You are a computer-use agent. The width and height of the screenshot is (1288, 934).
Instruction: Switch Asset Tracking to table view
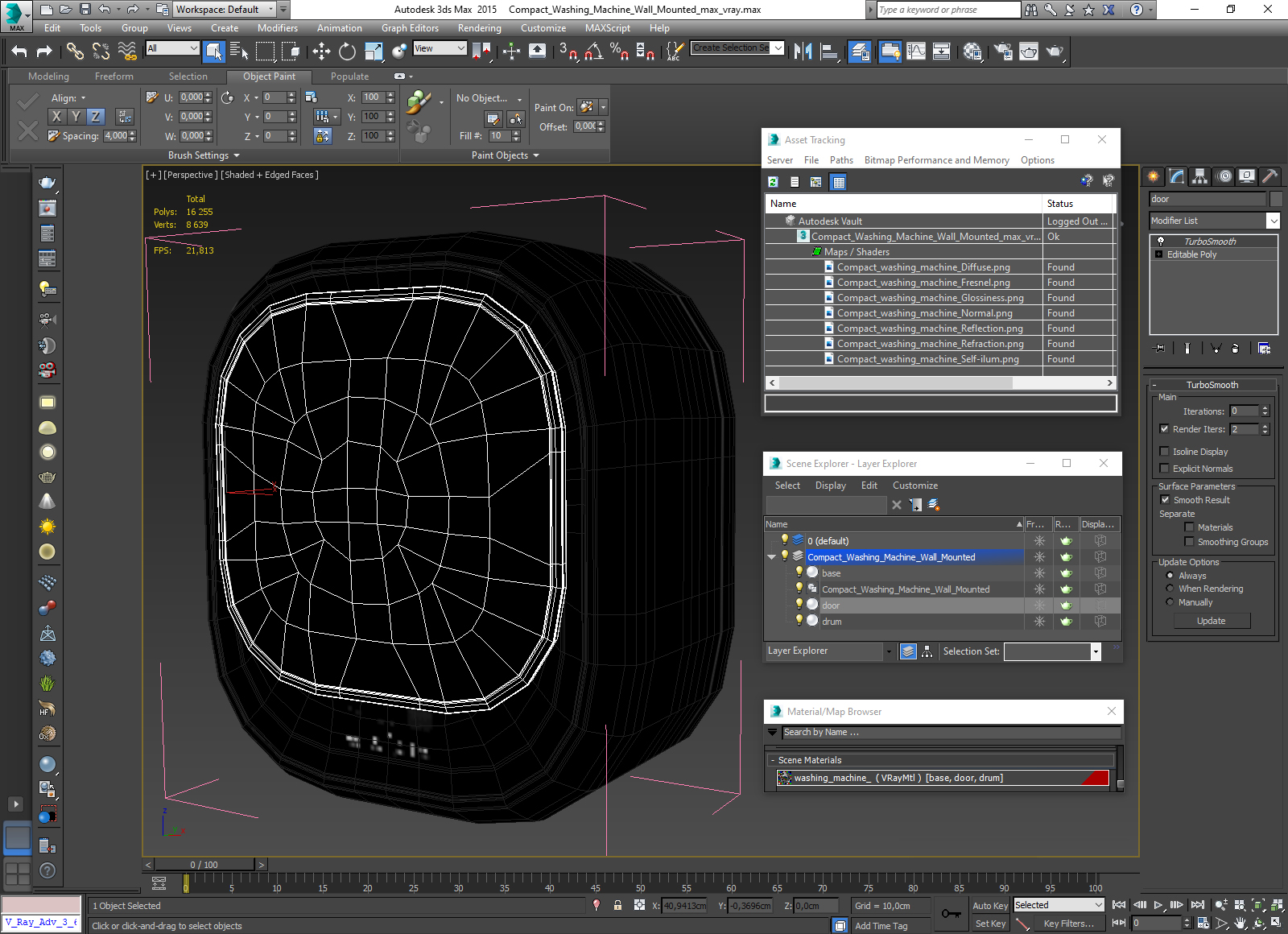(x=839, y=182)
